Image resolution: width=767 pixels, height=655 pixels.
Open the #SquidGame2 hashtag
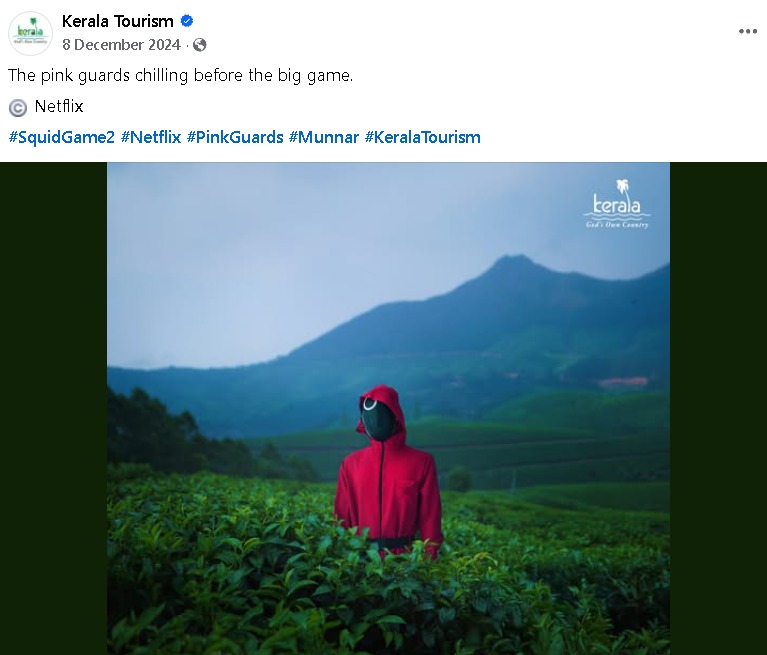62,137
